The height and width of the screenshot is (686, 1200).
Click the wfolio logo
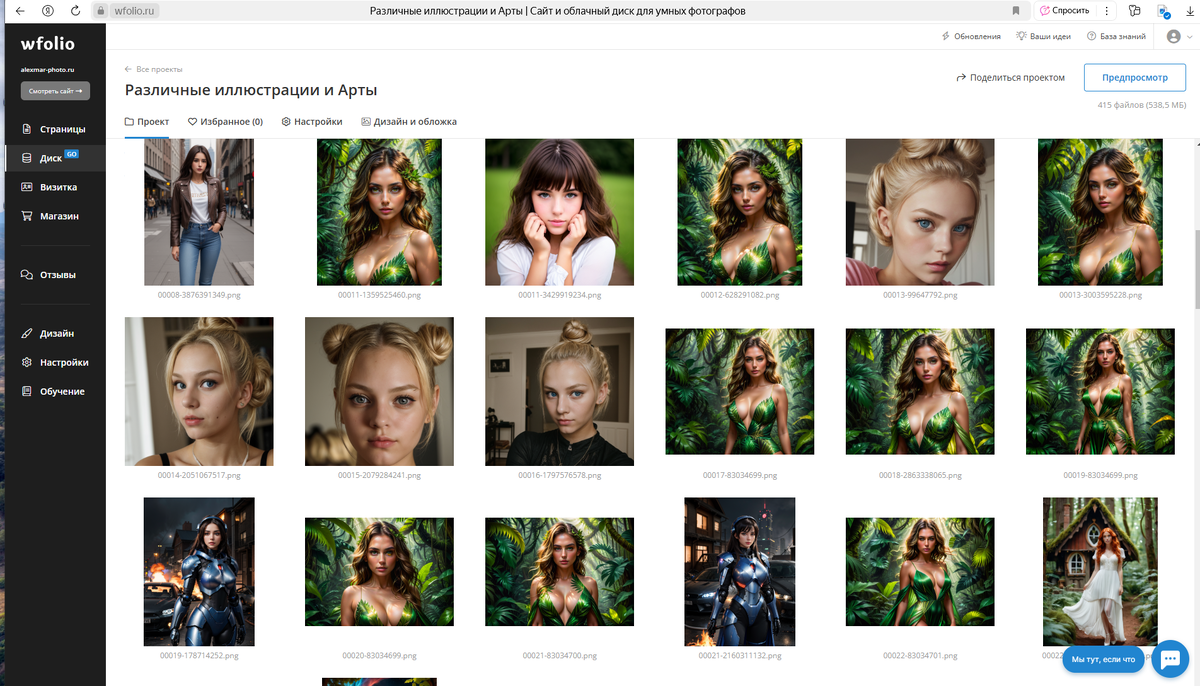pyautogui.click(x=48, y=44)
